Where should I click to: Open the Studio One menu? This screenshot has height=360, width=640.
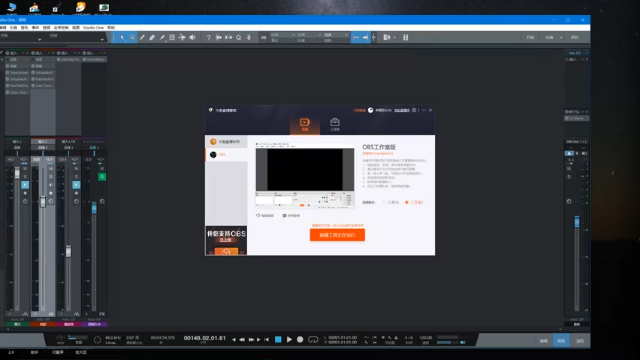[x=93, y=28]
